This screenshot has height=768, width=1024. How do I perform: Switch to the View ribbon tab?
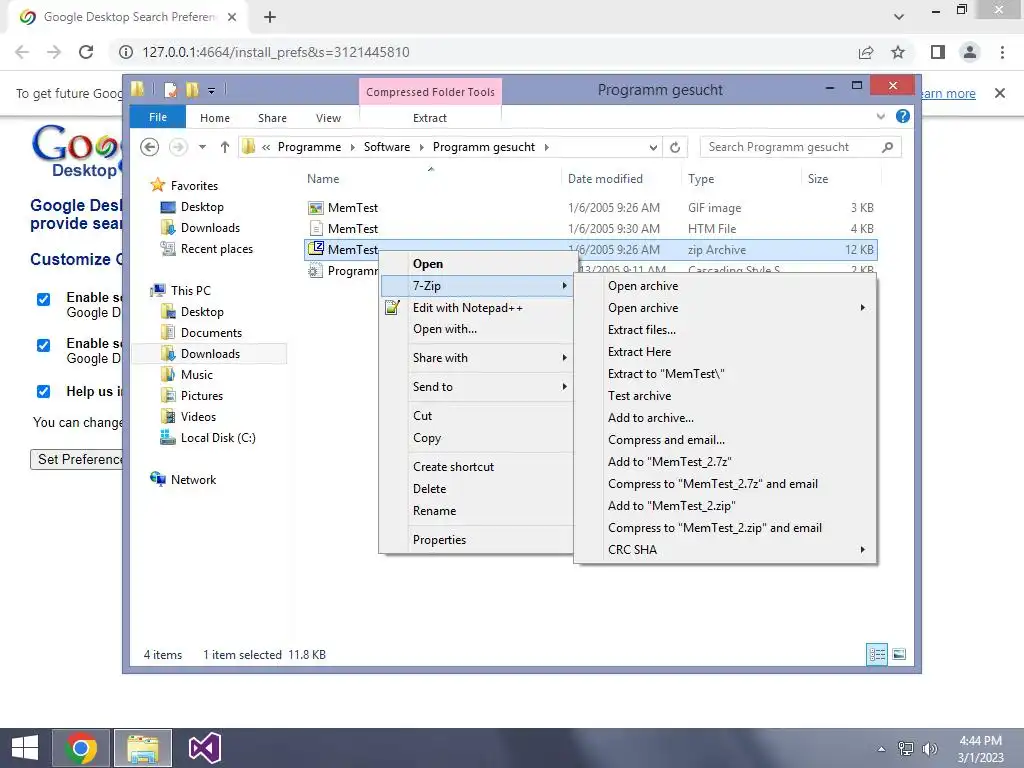click(328, 118)
